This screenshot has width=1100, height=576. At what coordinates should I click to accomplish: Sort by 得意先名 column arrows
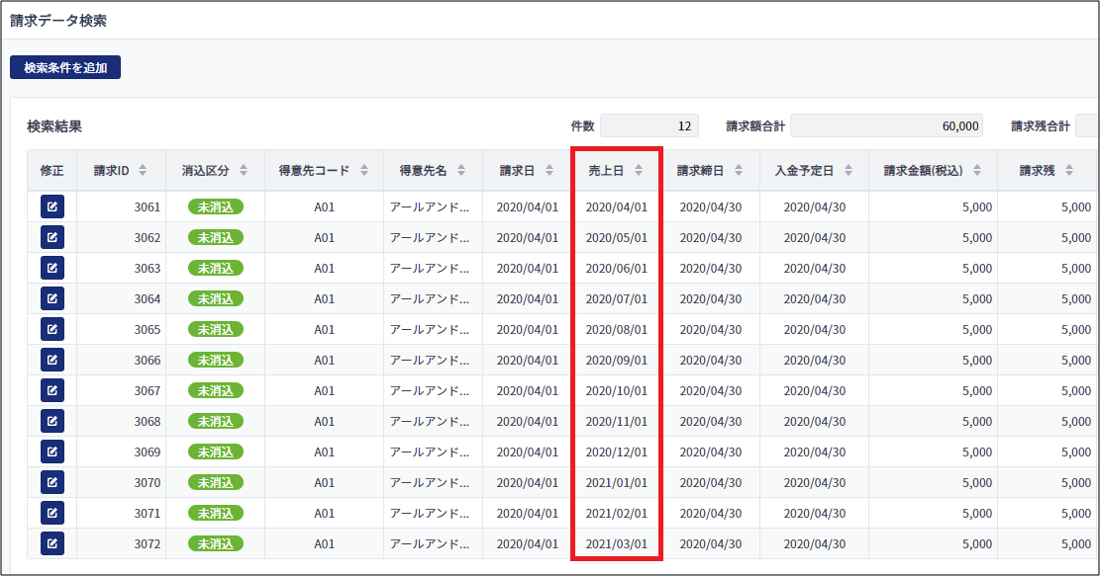(x=461, y=170)
